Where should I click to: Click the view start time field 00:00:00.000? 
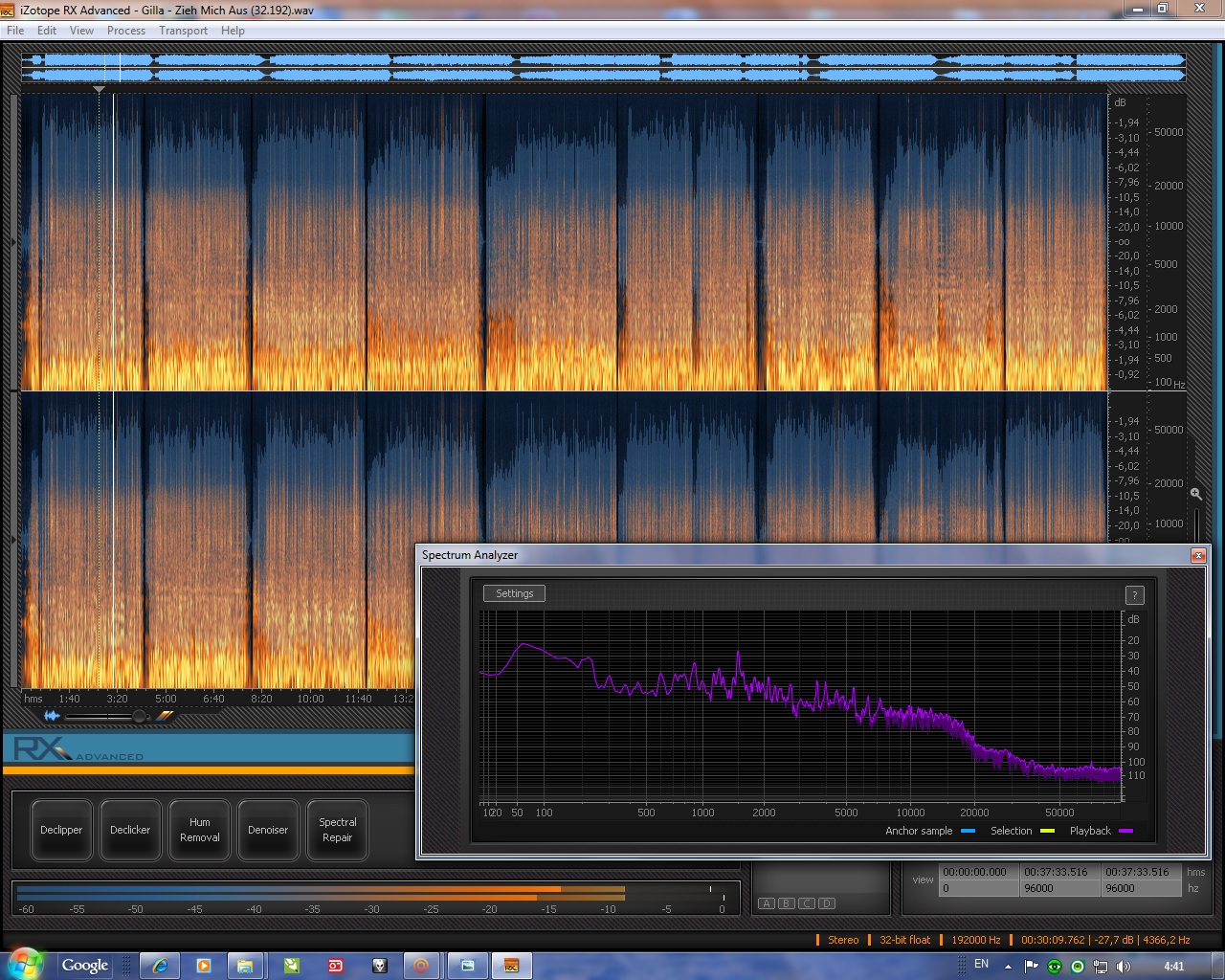click(x=974, y=872)
